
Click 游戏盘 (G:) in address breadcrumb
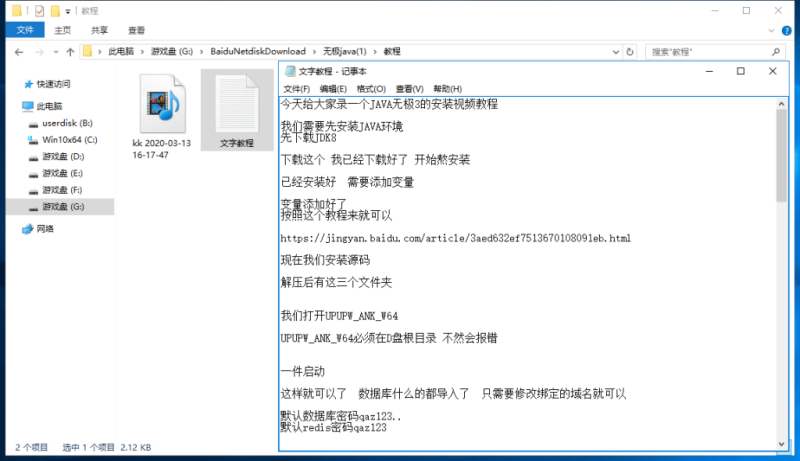[x=172, y=52]
